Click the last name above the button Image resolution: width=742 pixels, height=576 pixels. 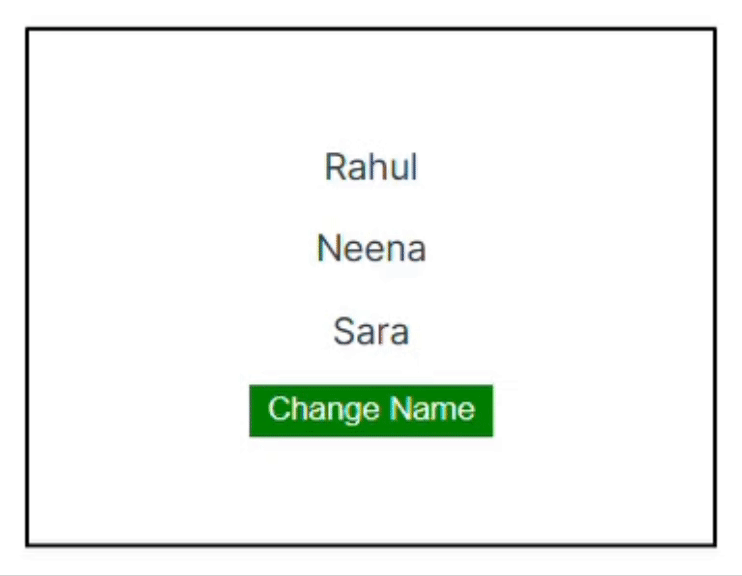[371, 331]
